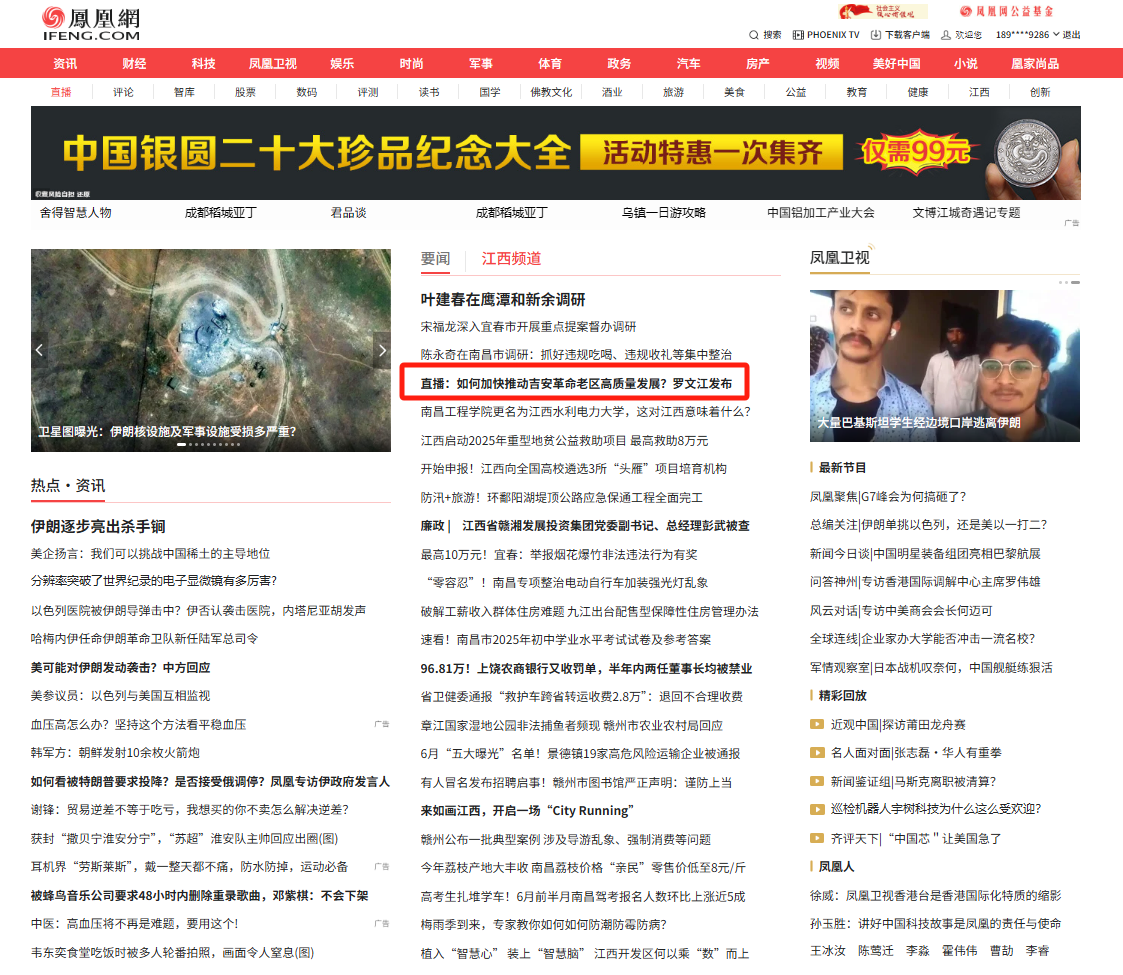Open 军情观察室|日本战机叹奈何 program
This screenshot has width=1123, height=975.
pos(931,668)
